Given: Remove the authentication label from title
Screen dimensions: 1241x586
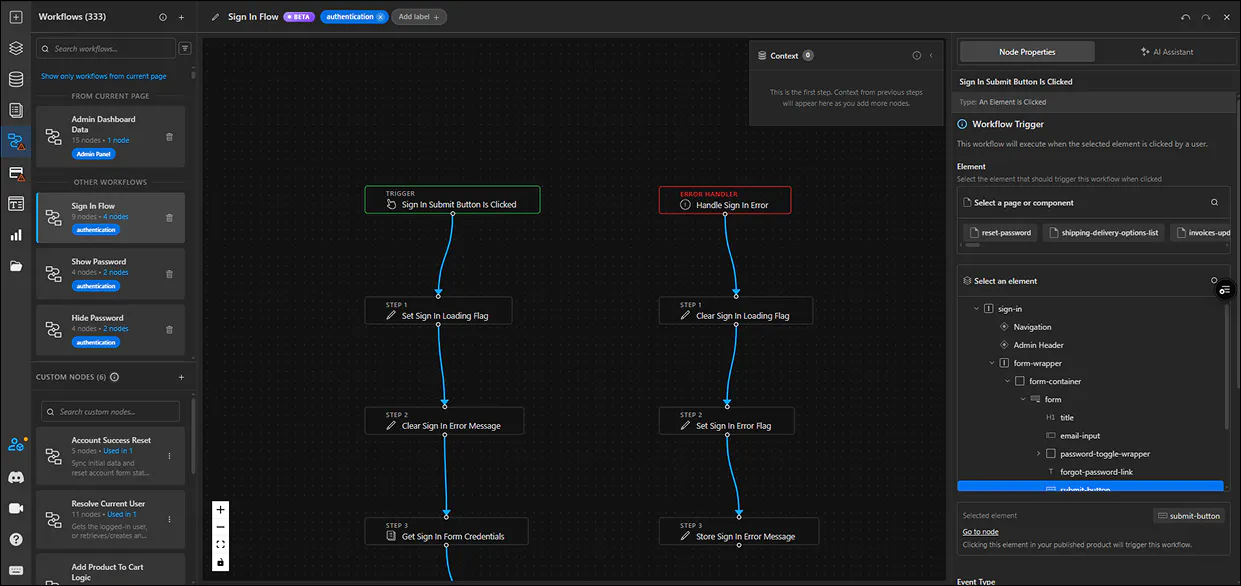Looking at the screenshot, I should point(380,17).
